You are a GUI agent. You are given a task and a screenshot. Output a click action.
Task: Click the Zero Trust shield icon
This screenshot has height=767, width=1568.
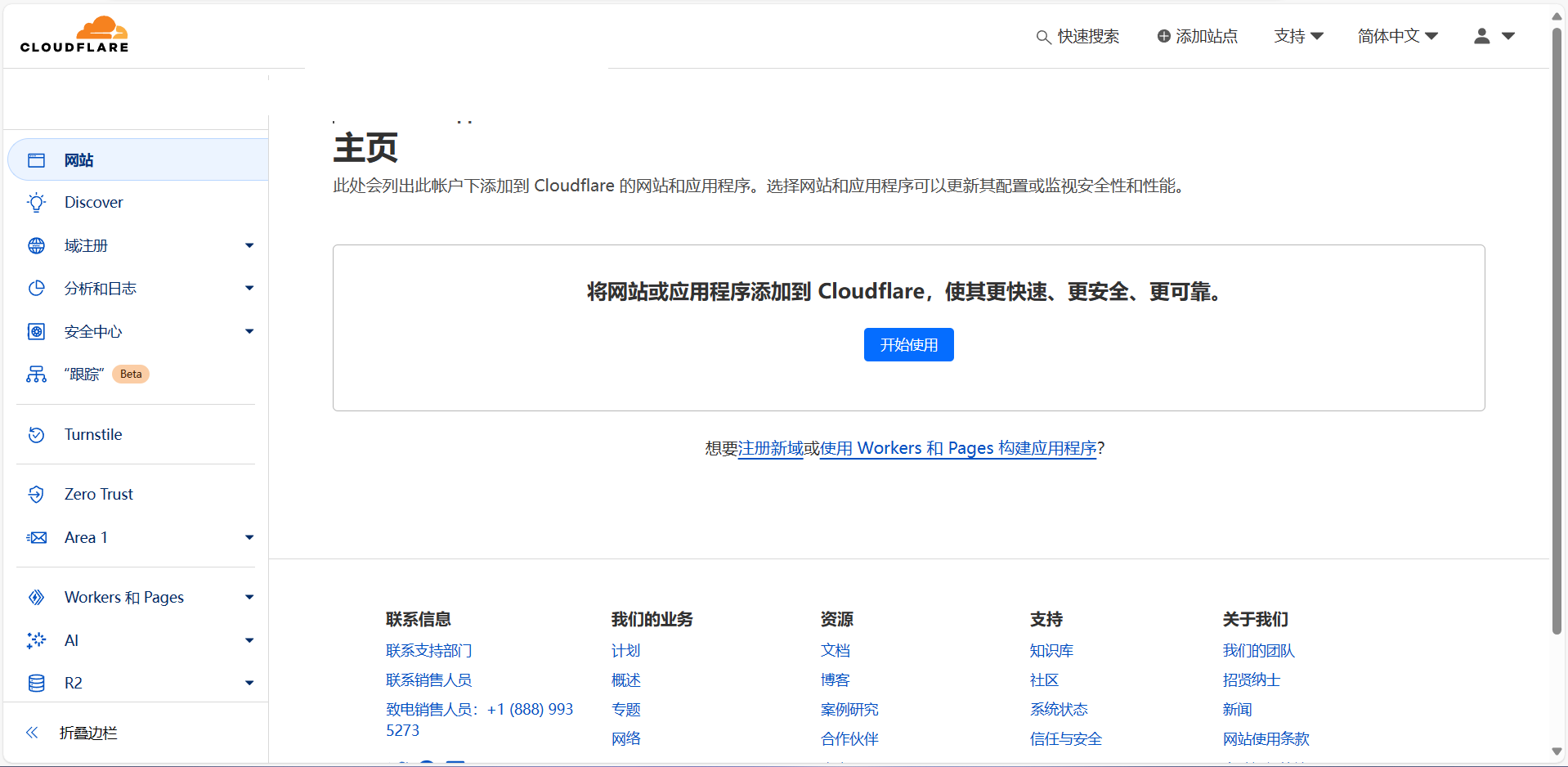[36, 495]
